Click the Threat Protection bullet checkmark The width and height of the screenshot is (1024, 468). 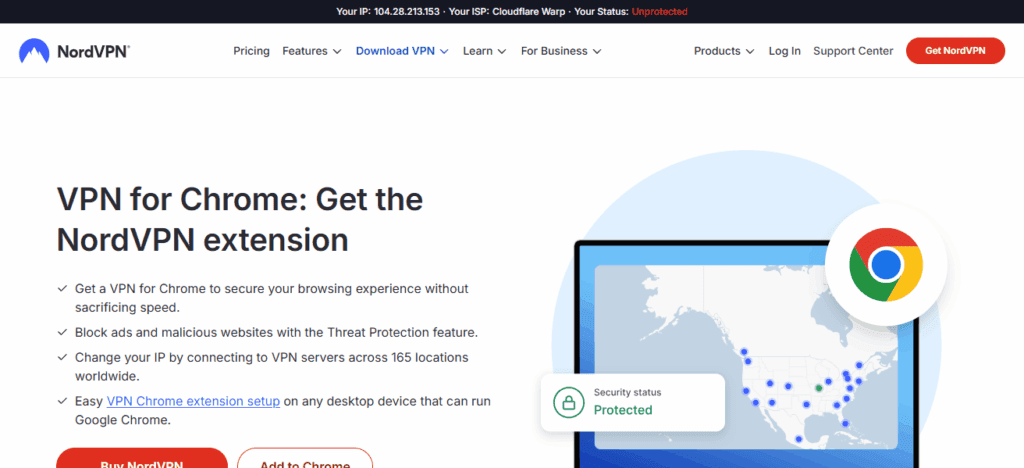[x=63, y=332]
